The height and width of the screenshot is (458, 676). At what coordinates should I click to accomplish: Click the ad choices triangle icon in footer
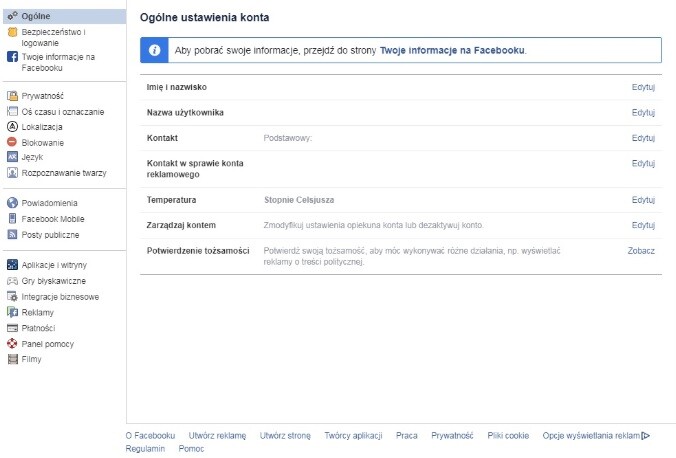(x=645, y=435)
